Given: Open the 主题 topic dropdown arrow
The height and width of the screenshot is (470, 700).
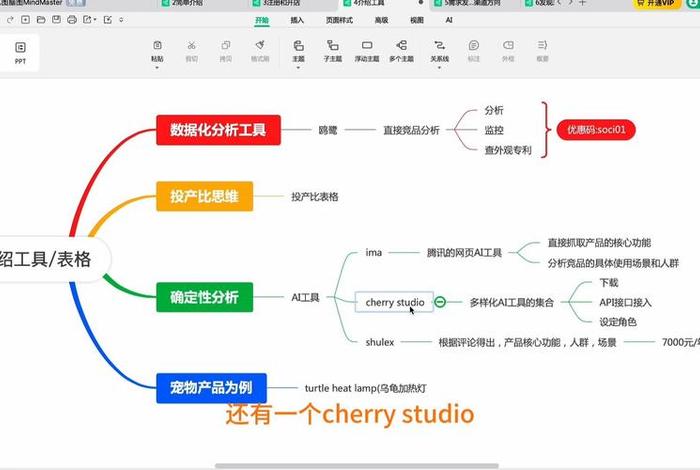Looking at the screenshot, I should pos(298,68).
